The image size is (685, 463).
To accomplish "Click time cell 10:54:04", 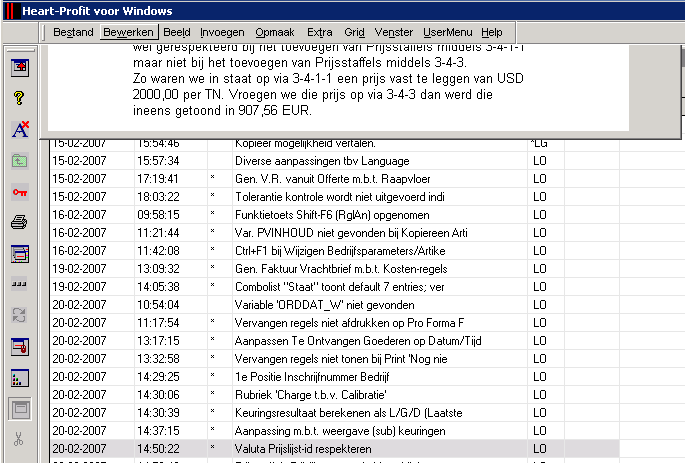I will [x=170, y=304].
